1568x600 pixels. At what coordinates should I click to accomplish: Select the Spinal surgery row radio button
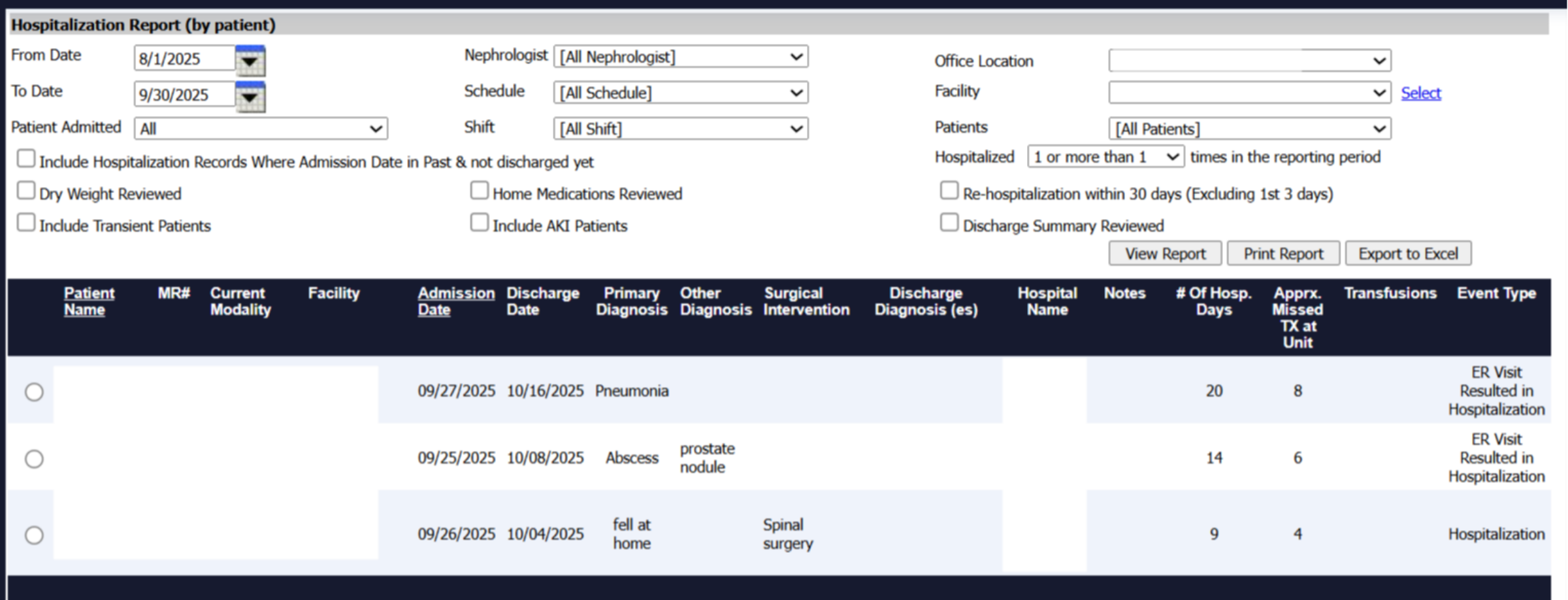(x=34, y=535)
